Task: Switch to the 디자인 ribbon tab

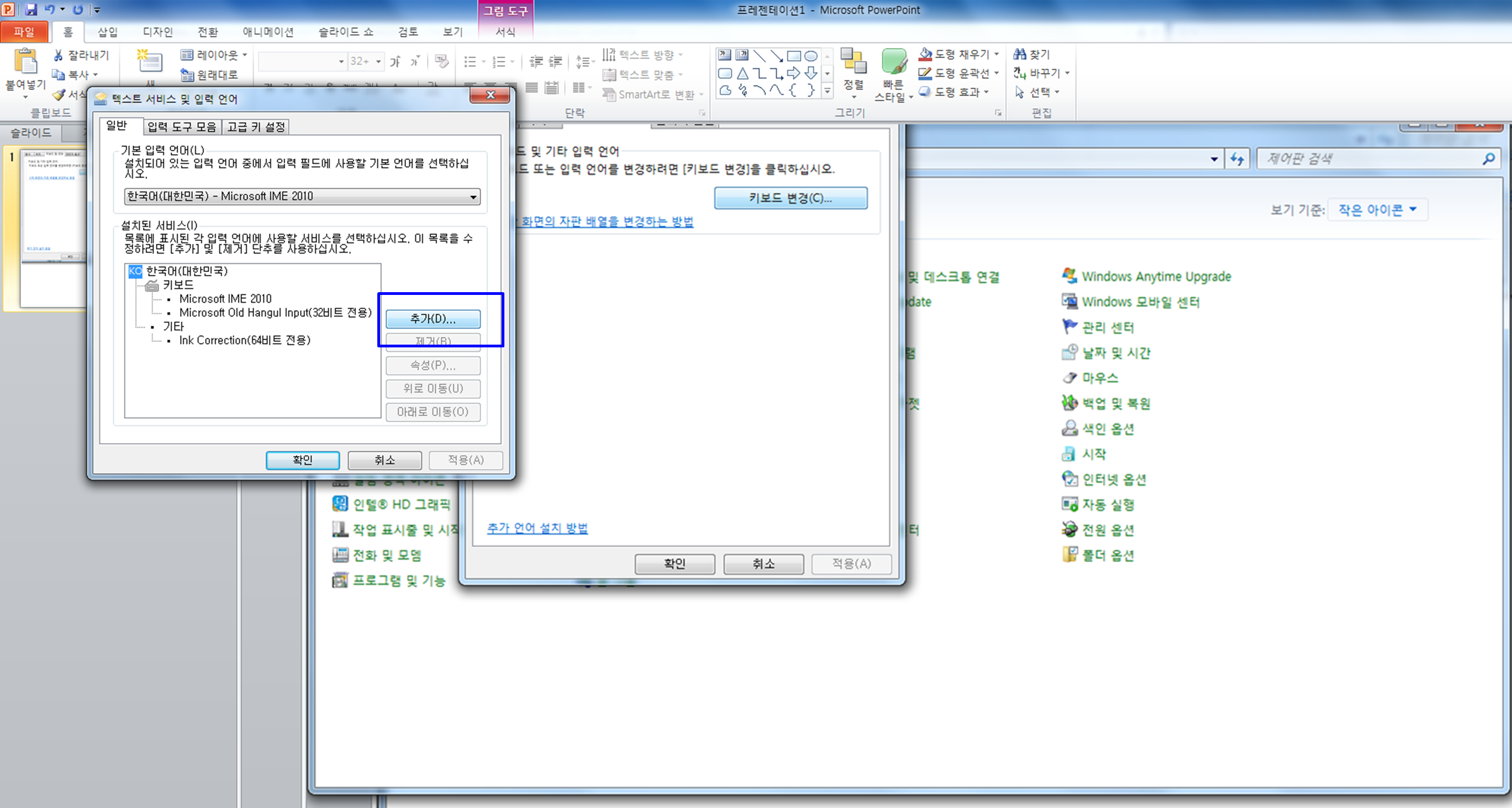Action: 158,31
